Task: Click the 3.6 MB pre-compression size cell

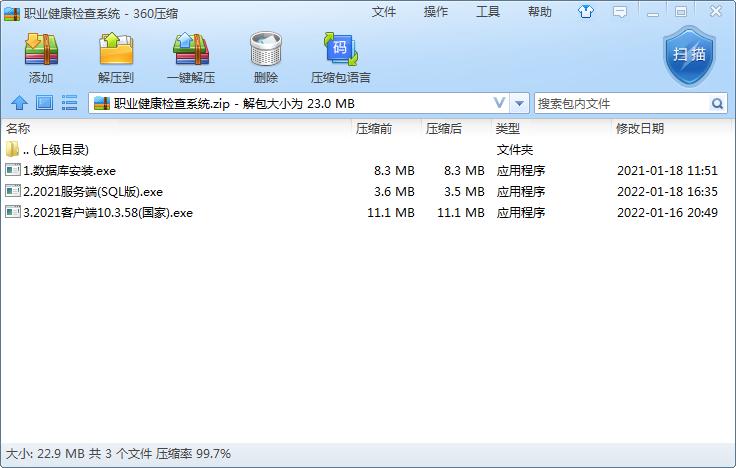Action: coord(394,192)
